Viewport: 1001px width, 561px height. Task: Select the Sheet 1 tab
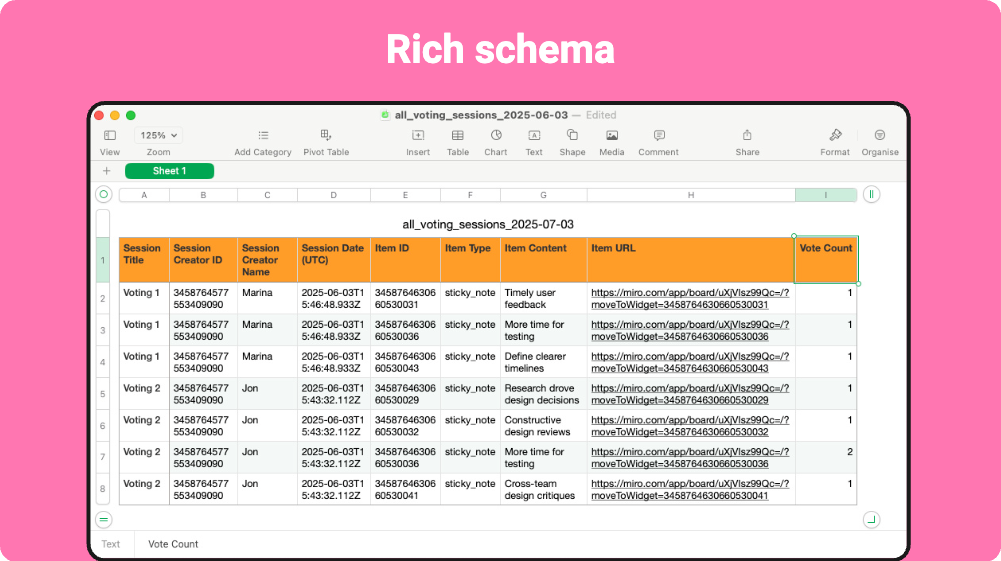[169, 171]
